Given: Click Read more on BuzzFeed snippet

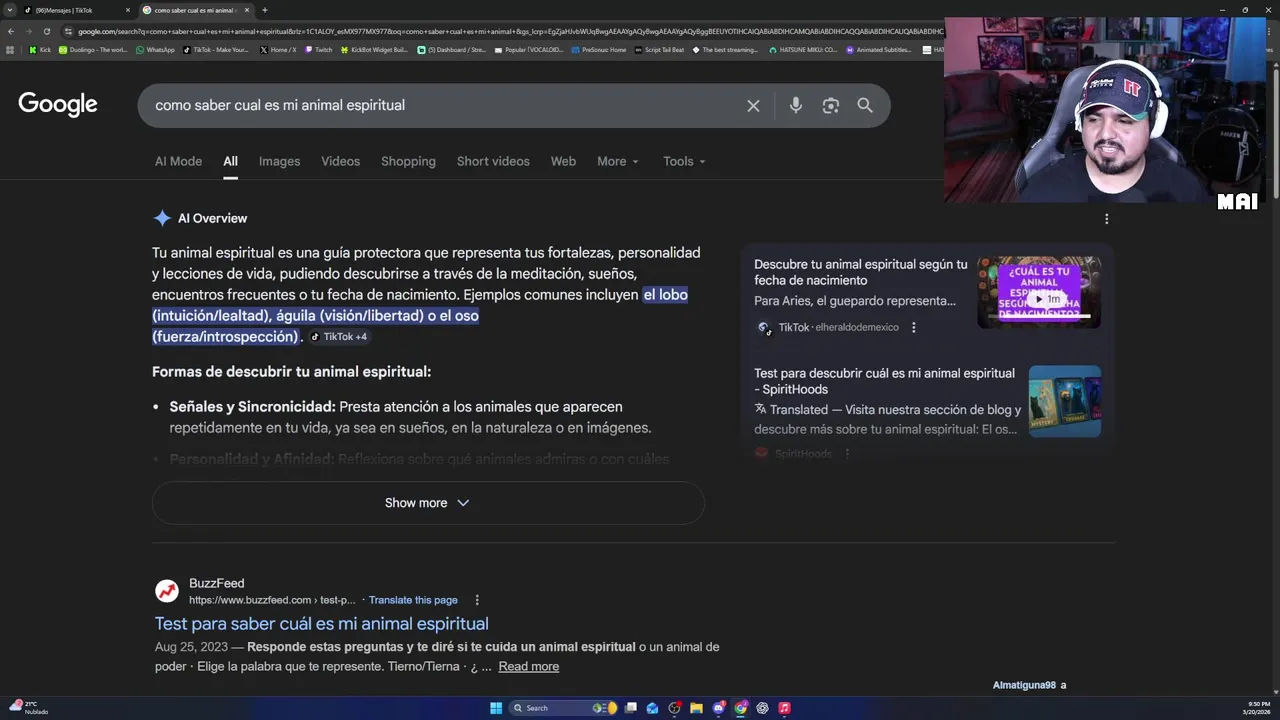Looking at the screenshot, I should [528, 667].
